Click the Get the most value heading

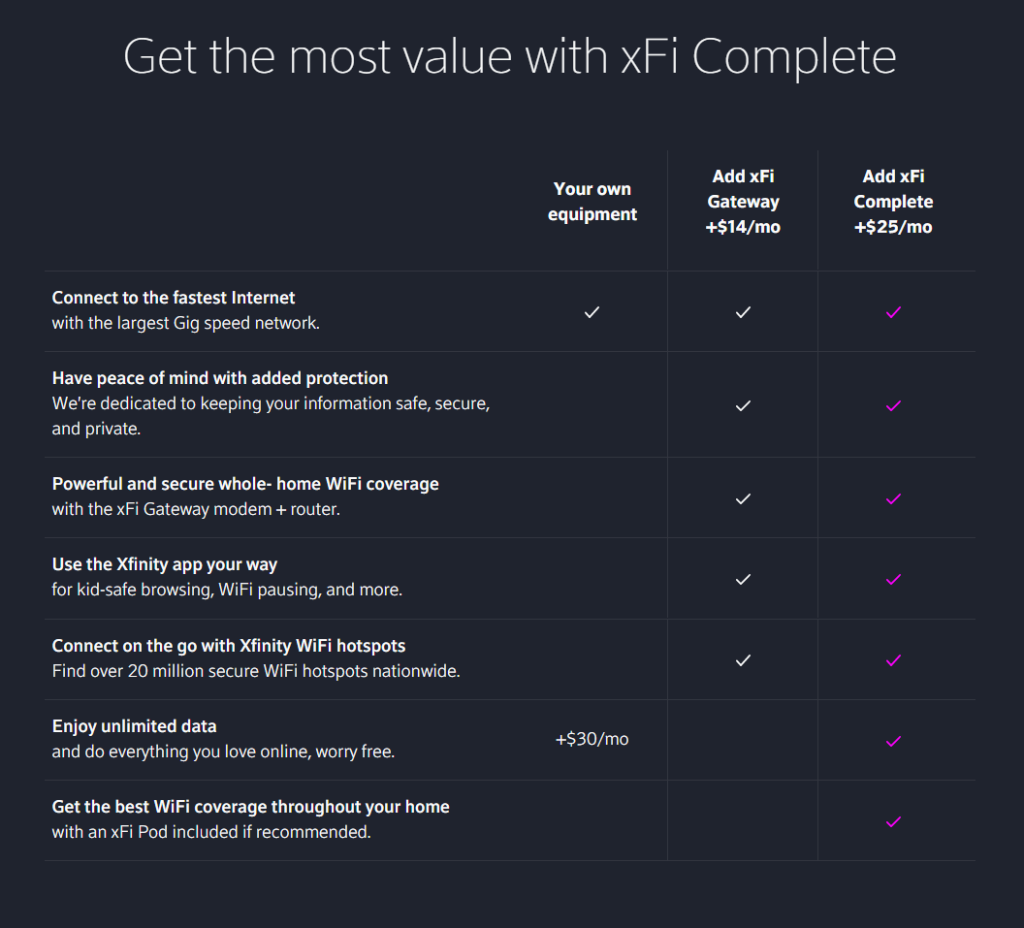pos(509,57)
